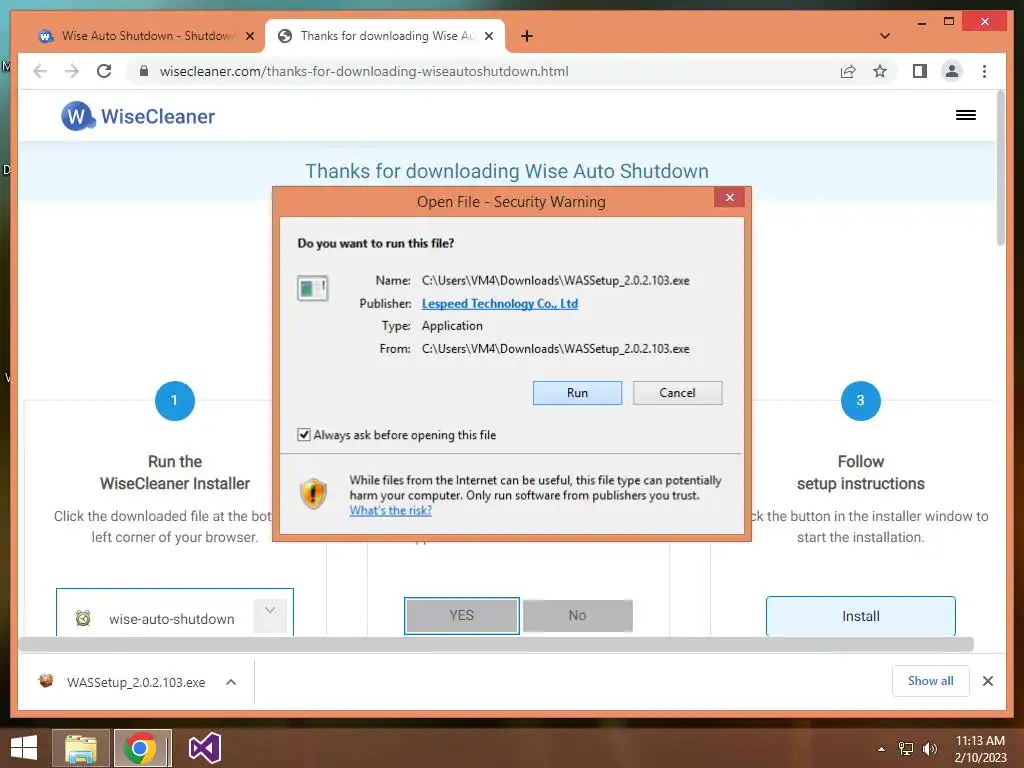Open the taskbar clock and date

(980, 749)
